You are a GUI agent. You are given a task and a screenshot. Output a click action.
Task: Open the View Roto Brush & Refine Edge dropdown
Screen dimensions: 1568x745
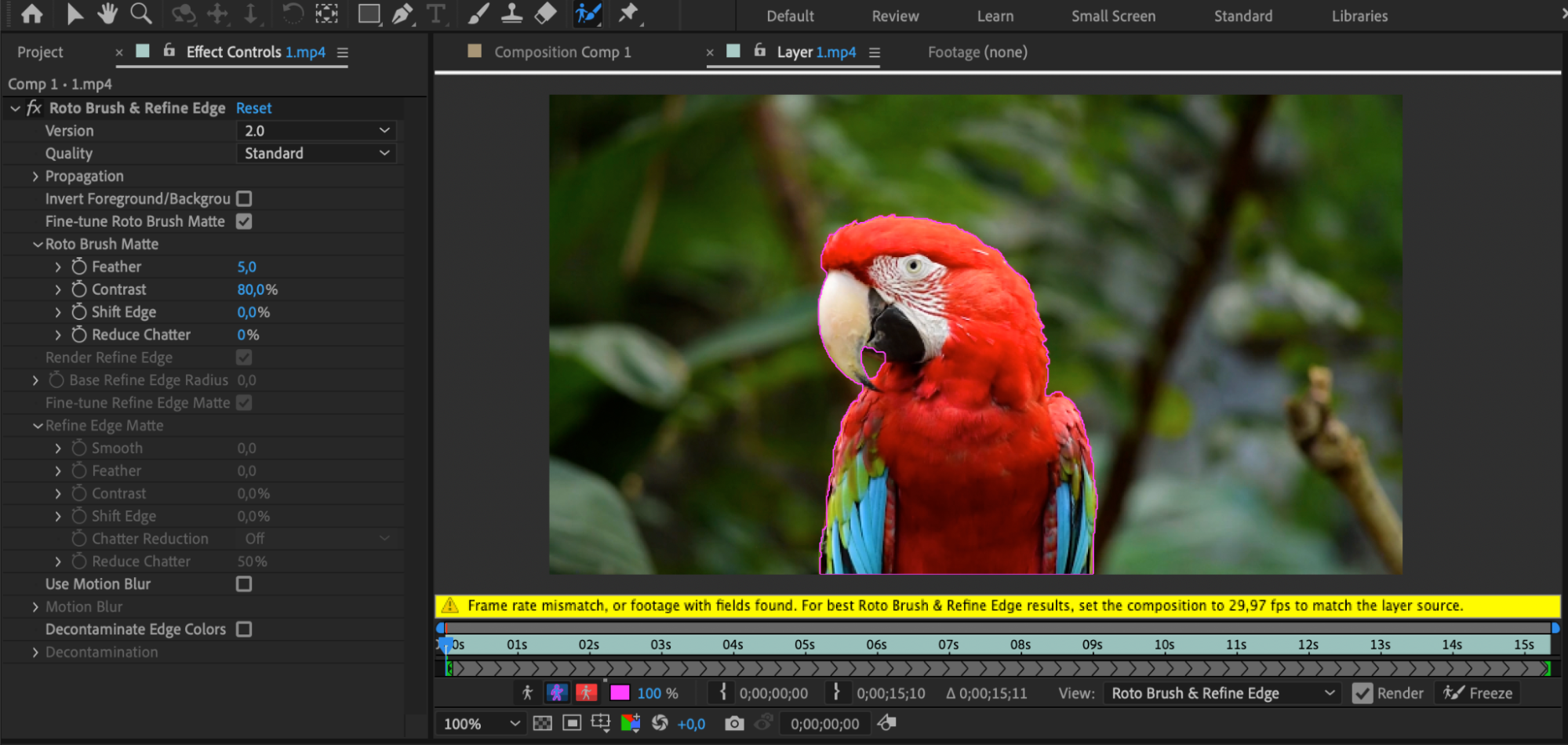[1221, 693]
